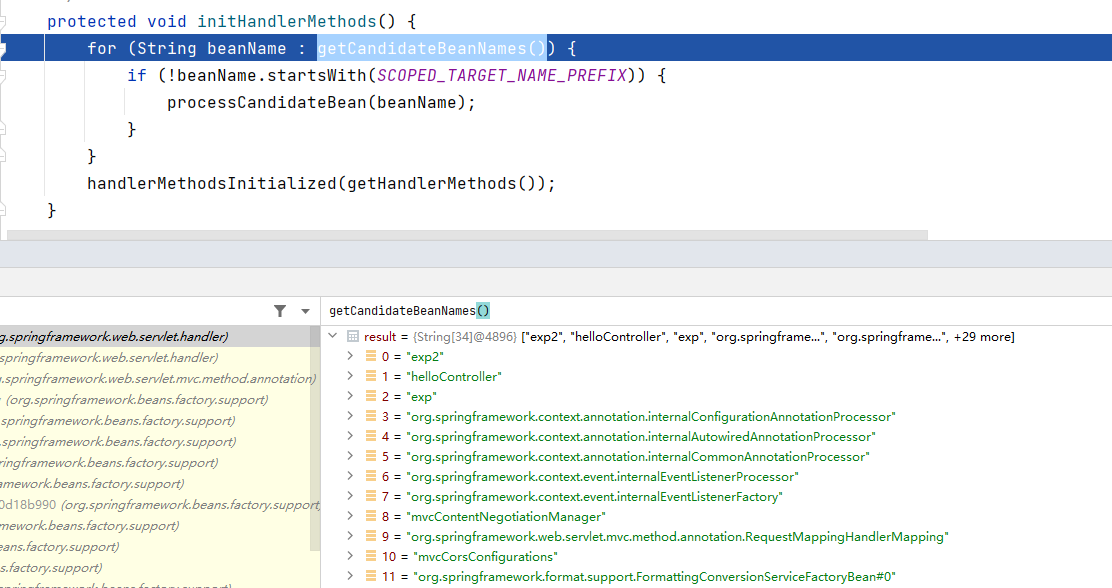Click the array icon beside result
Viewport: 1112px width, 588px height.
point(352,337)
